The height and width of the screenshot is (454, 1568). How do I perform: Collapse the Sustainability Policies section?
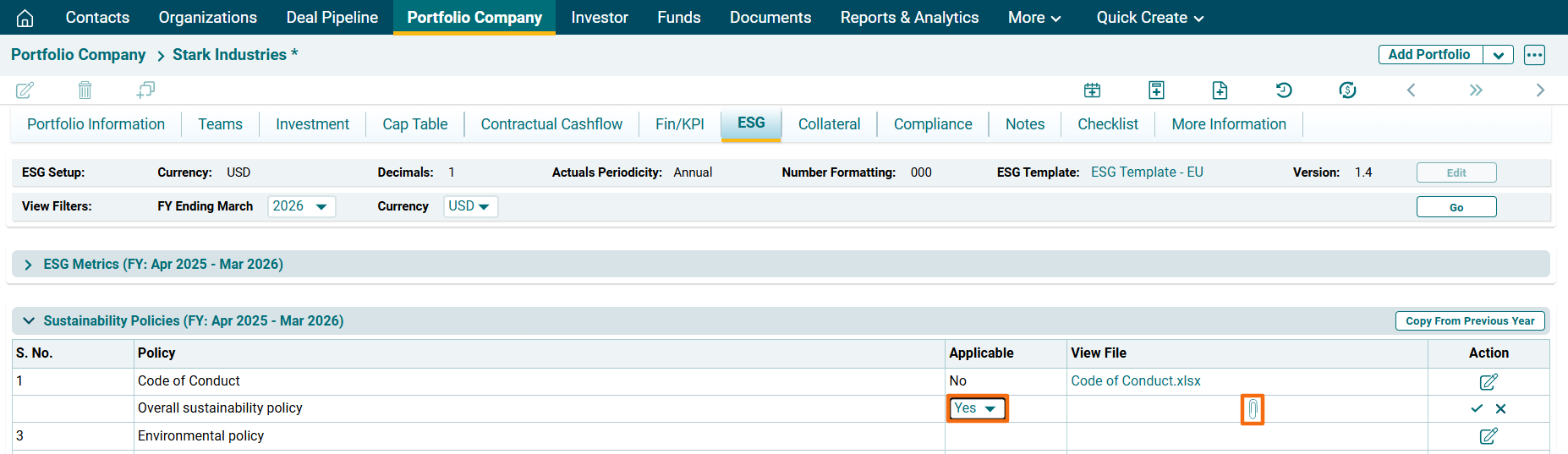point(29,321)
